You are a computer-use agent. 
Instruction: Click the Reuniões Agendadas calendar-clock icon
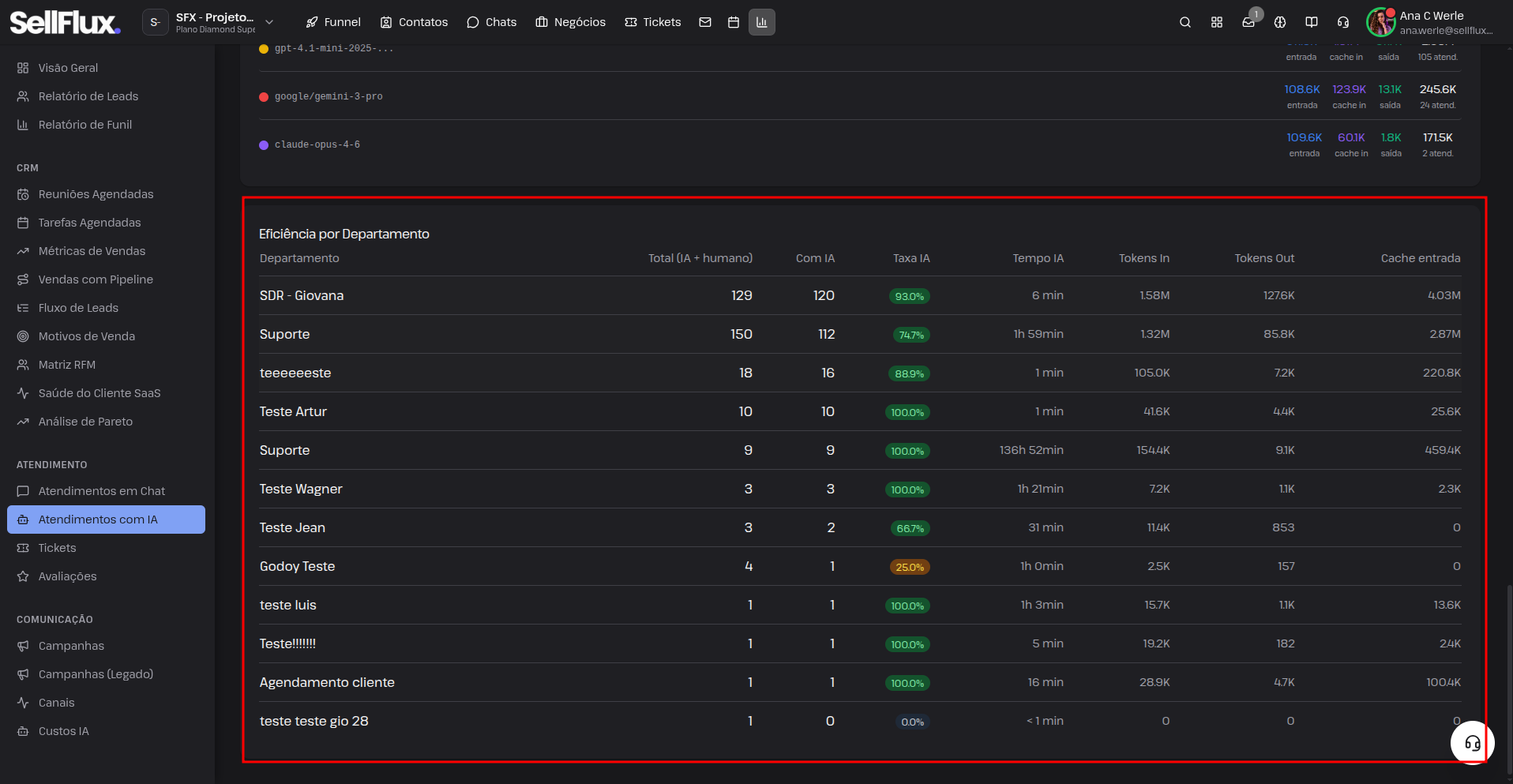[x=23, y=194]
